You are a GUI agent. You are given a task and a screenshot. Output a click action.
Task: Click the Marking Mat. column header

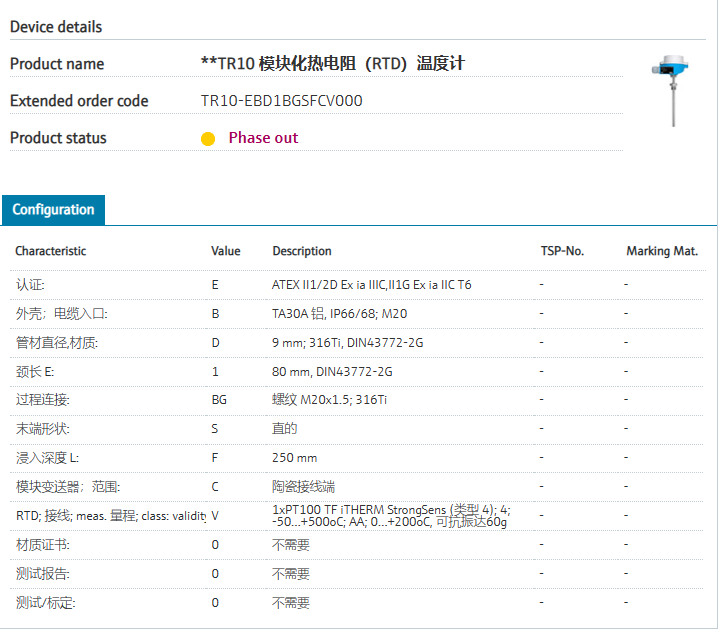coord(662,251)
